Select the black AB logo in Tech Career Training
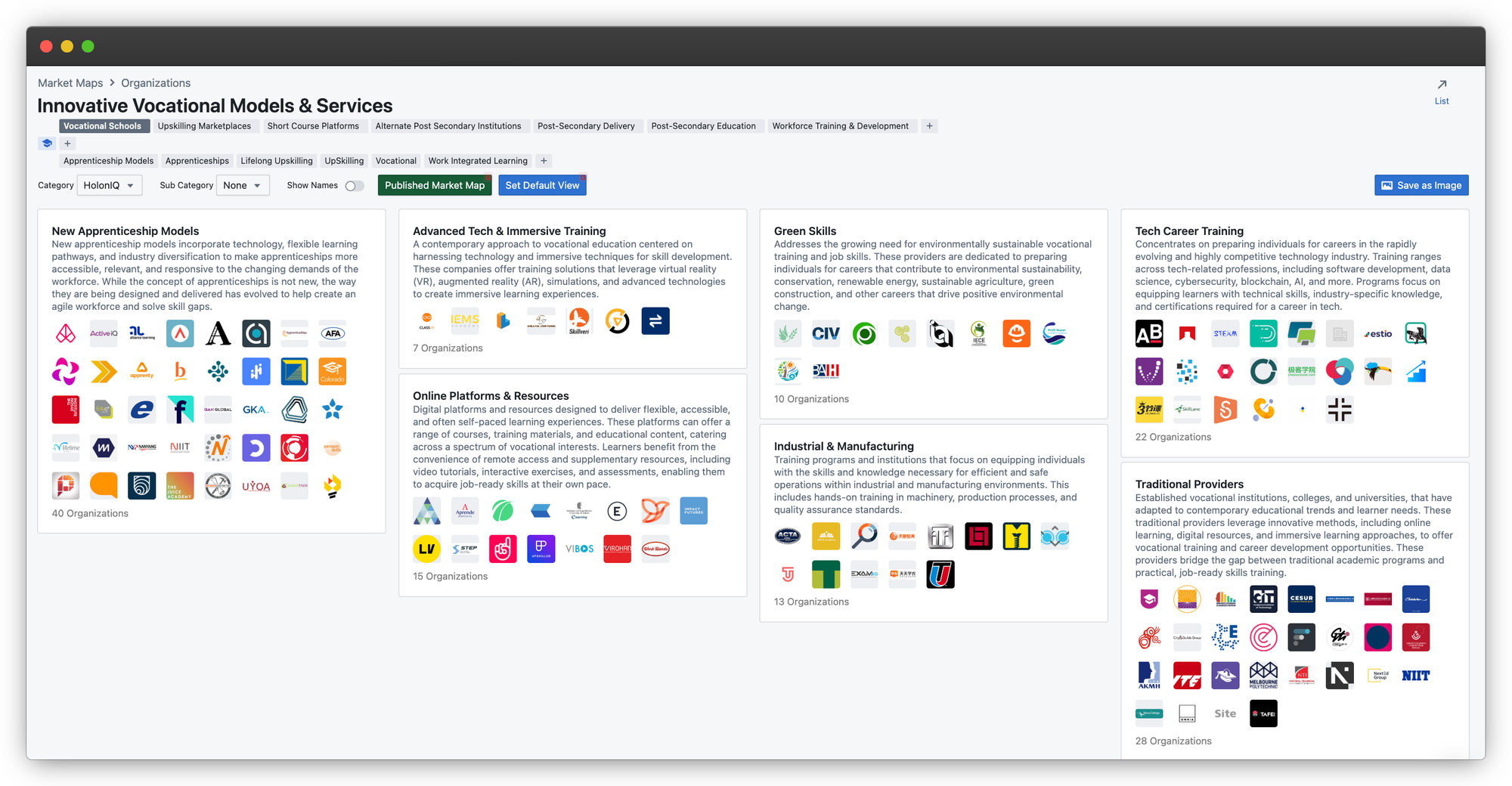1512x786 pixels. click(1149, 333)
